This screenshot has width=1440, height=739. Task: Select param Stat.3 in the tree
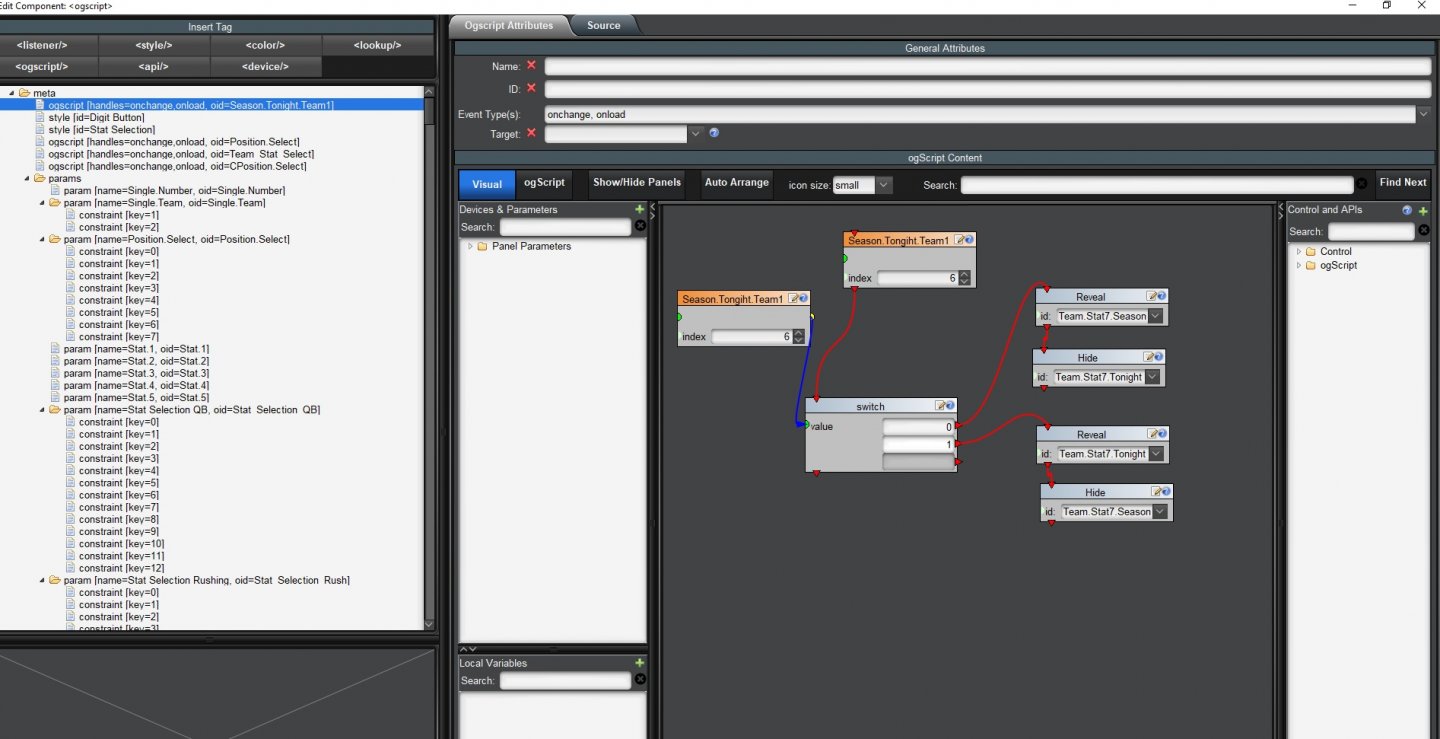click(x=130, y=373)
